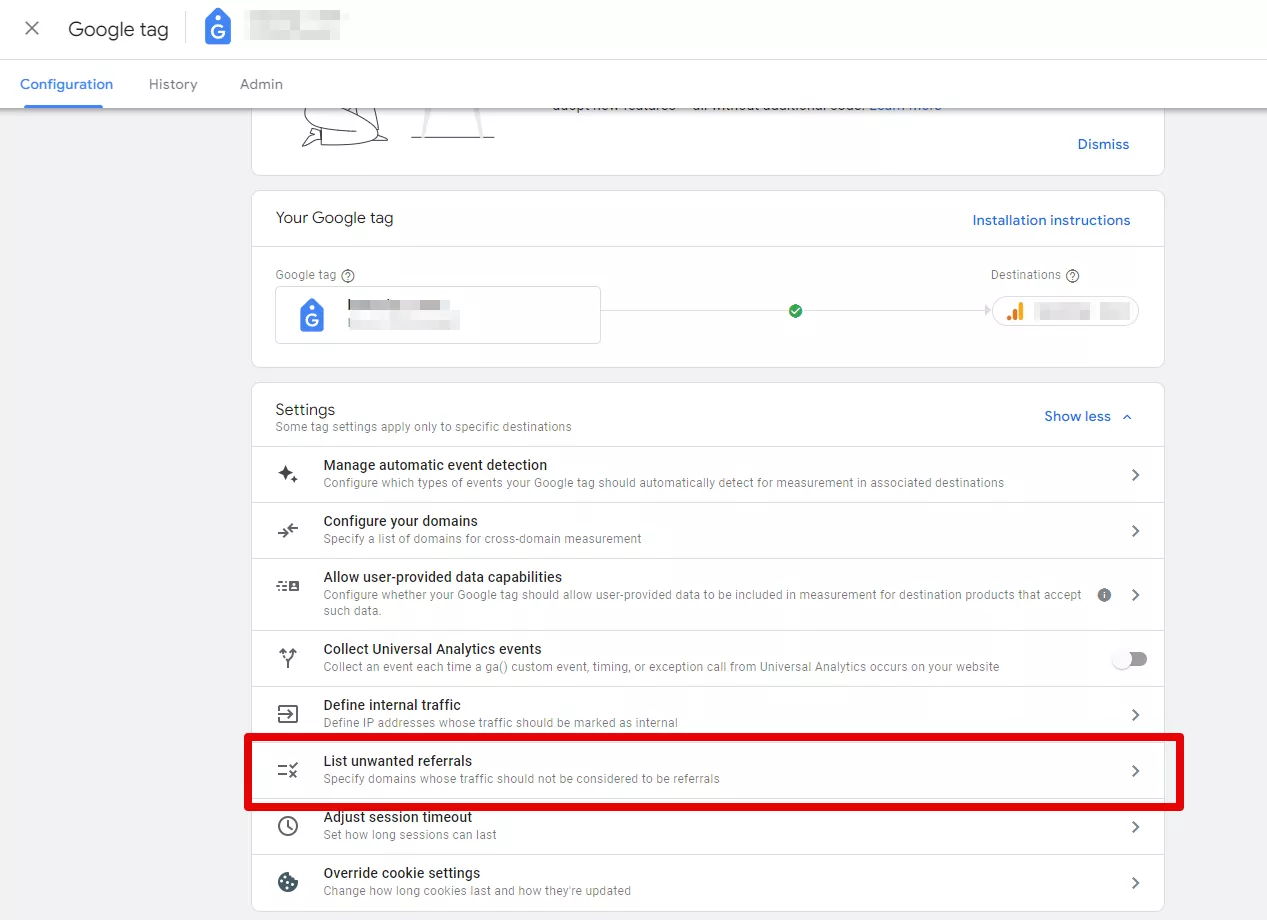The width and height of the screenshot is (1267, 920).
Task: Expand Override cookie settings chevron
Action: point(1135,883)
